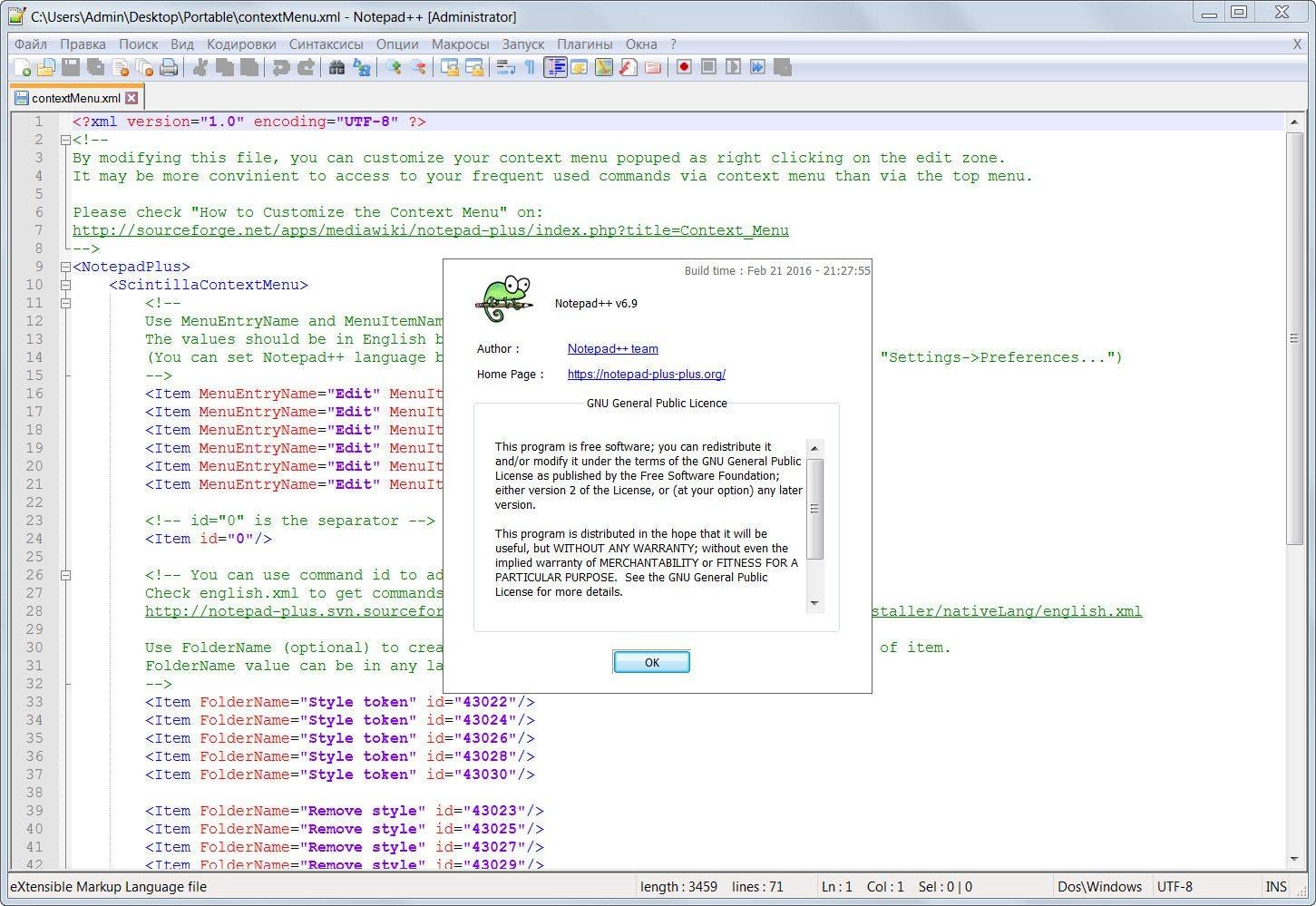Open Find with the binoculars icon
The height and width of the screenshot is (906, 1316).
pyautogui.click(x=336, y=67)
